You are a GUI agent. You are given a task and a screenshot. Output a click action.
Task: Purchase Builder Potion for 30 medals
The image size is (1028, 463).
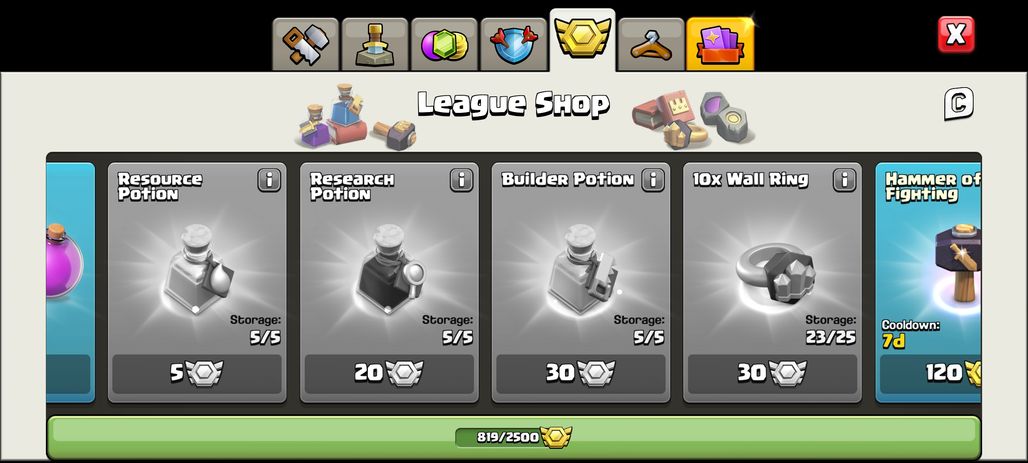point(580,374)
